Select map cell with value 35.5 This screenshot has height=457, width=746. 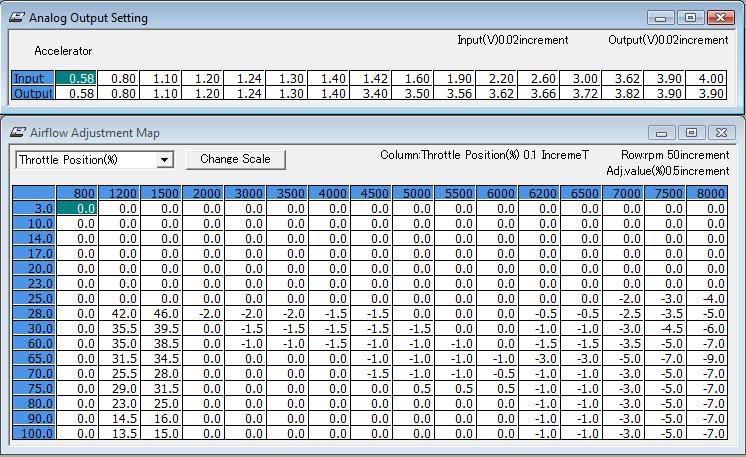pyautogui.click(x=119, y=329)
